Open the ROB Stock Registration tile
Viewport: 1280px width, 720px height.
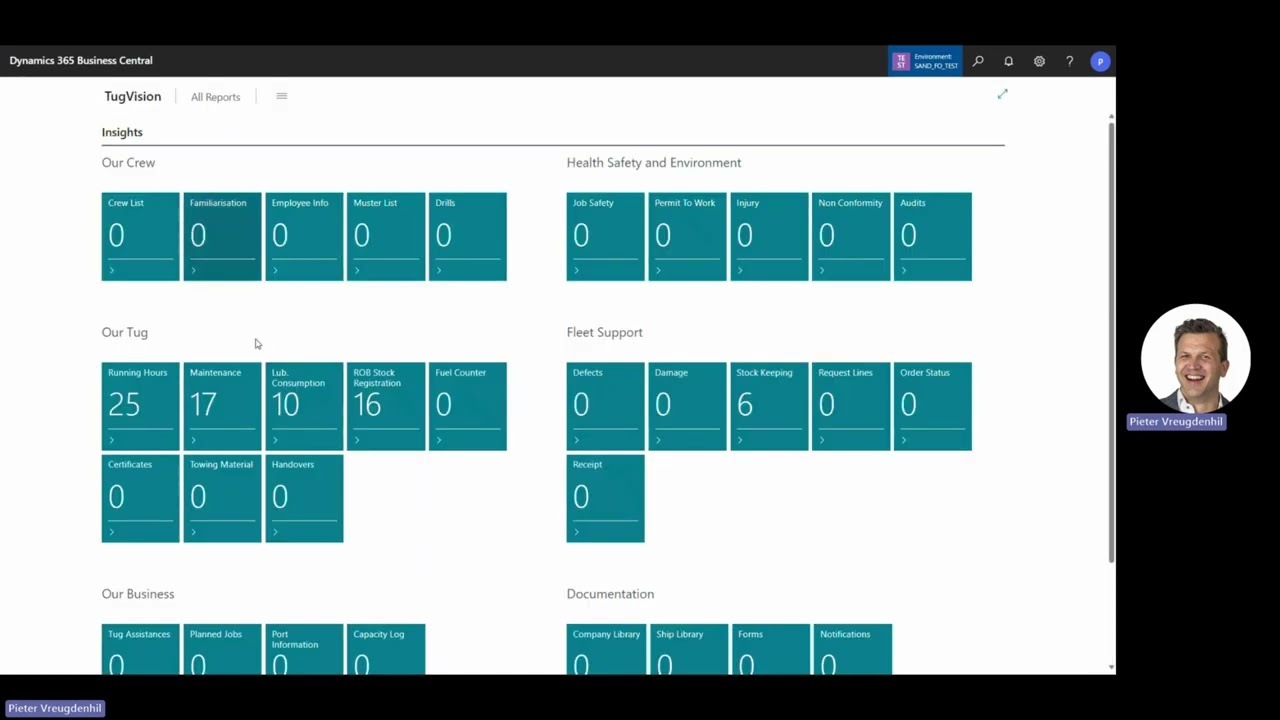386,406
